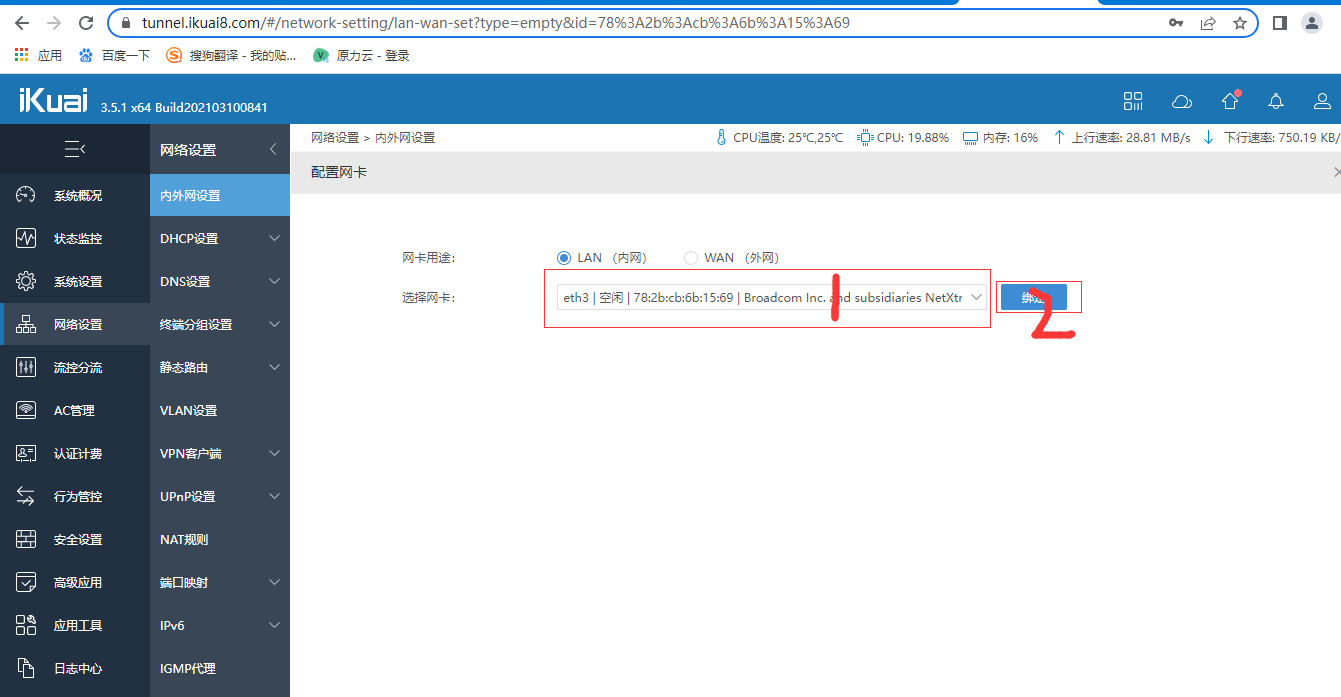Collapse the sidebar with the hamburger icon
The height and width of the screenshot is (697, 1341).
tap(75, 149)
